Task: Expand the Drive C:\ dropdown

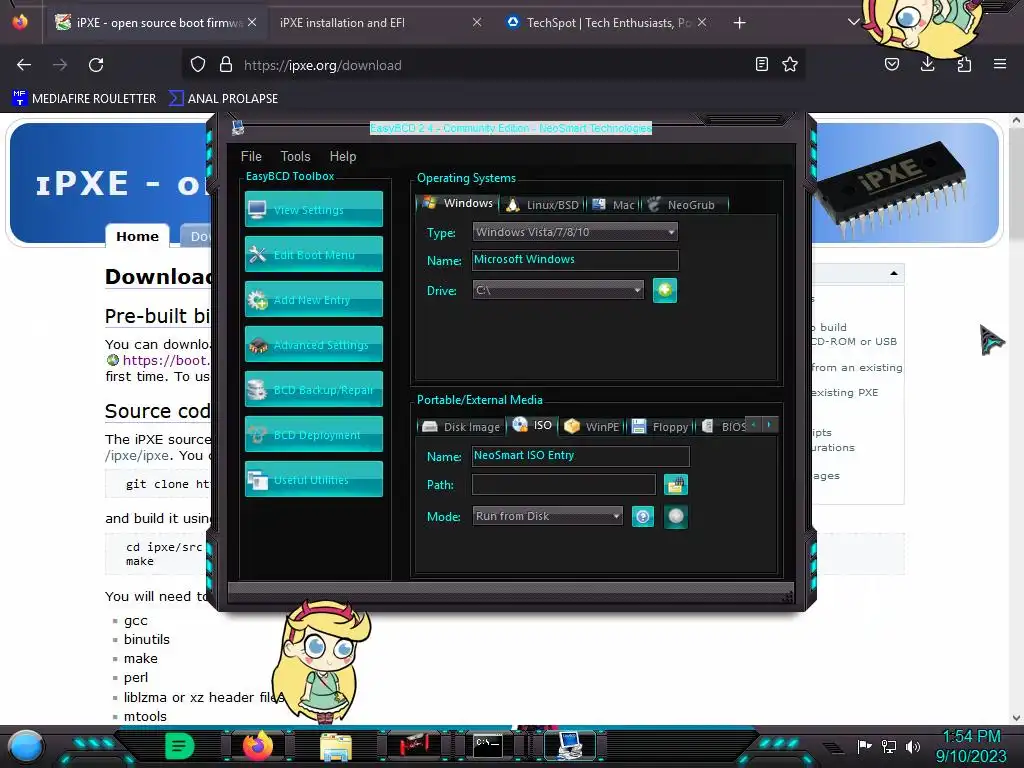Action: (x=558, y=290)
